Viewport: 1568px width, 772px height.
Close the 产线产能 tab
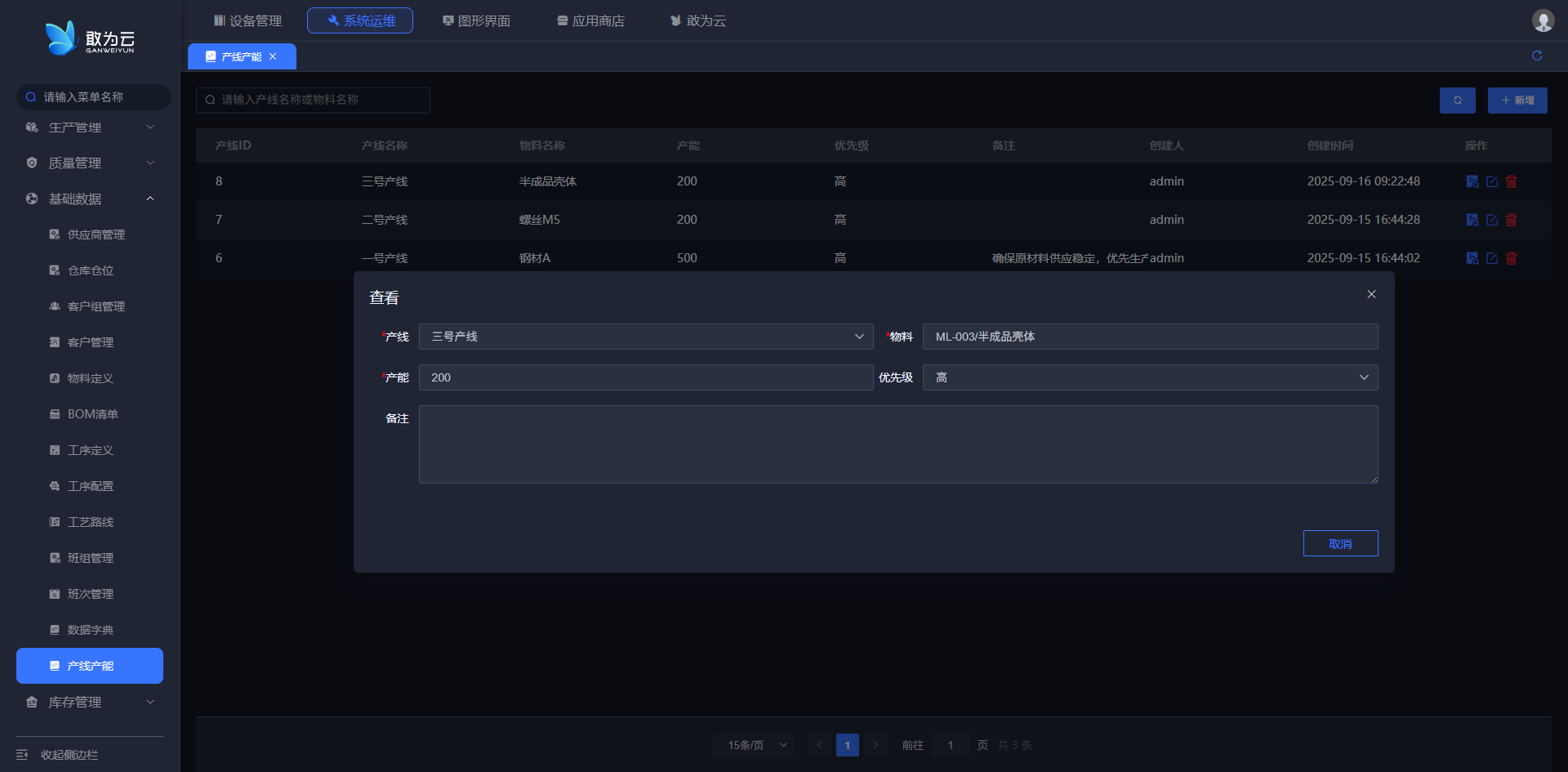pos(273,56)
